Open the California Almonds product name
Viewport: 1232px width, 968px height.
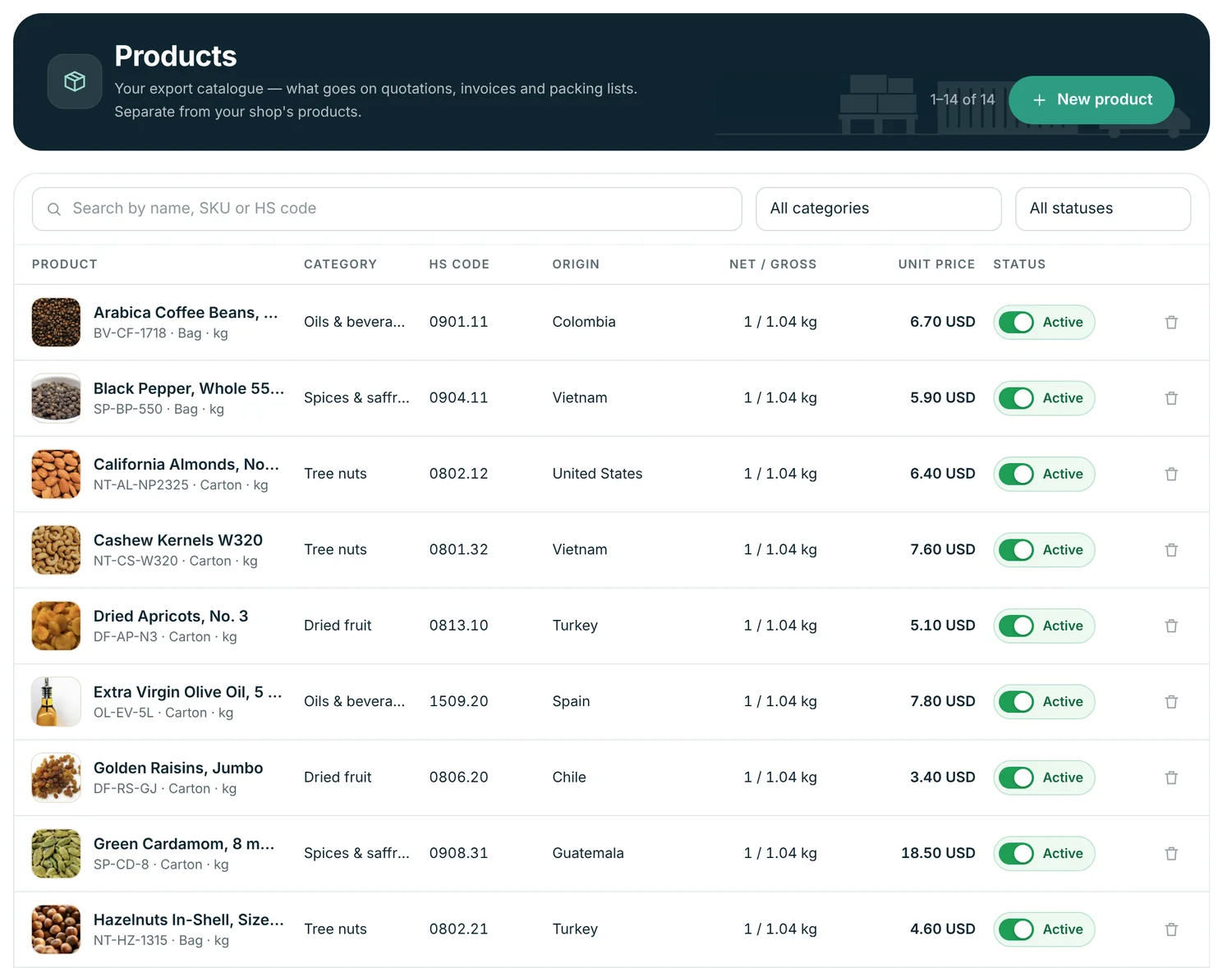(186, 465)
